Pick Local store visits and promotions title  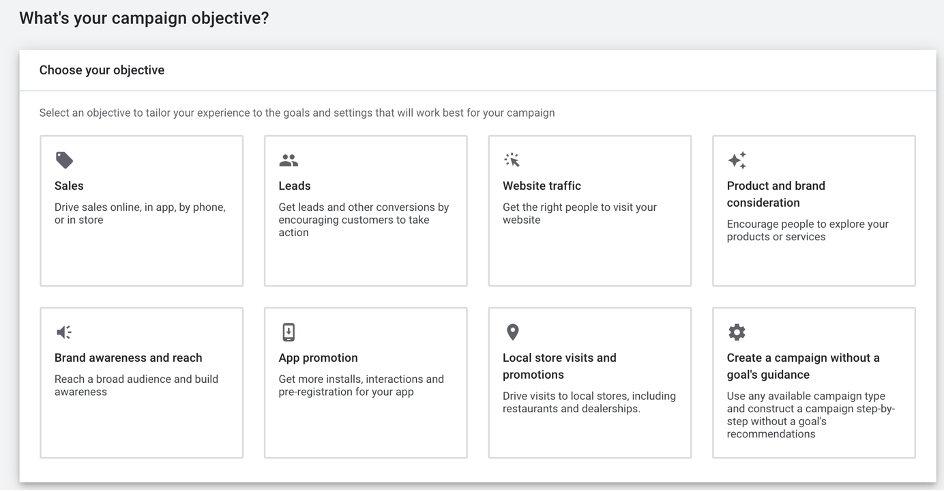coord(559,366)
